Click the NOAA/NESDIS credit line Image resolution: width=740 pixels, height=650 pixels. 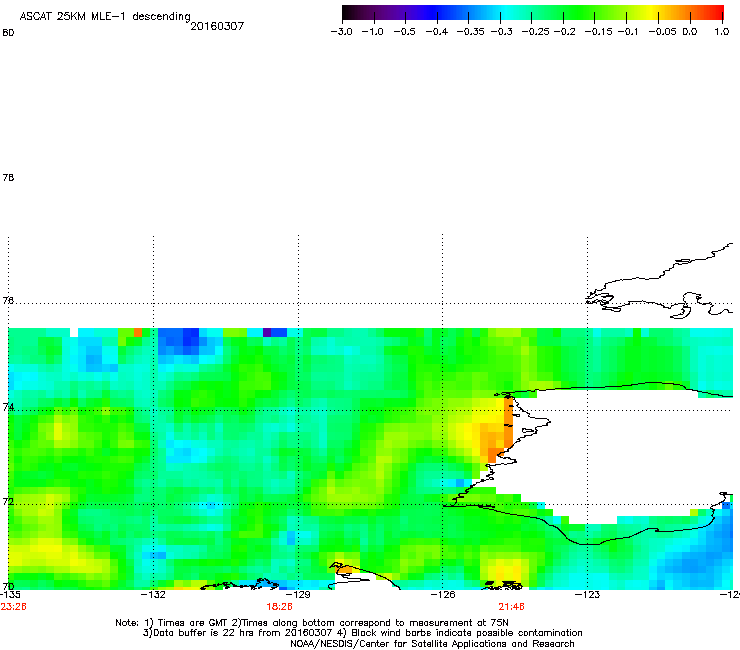(432, 644)
